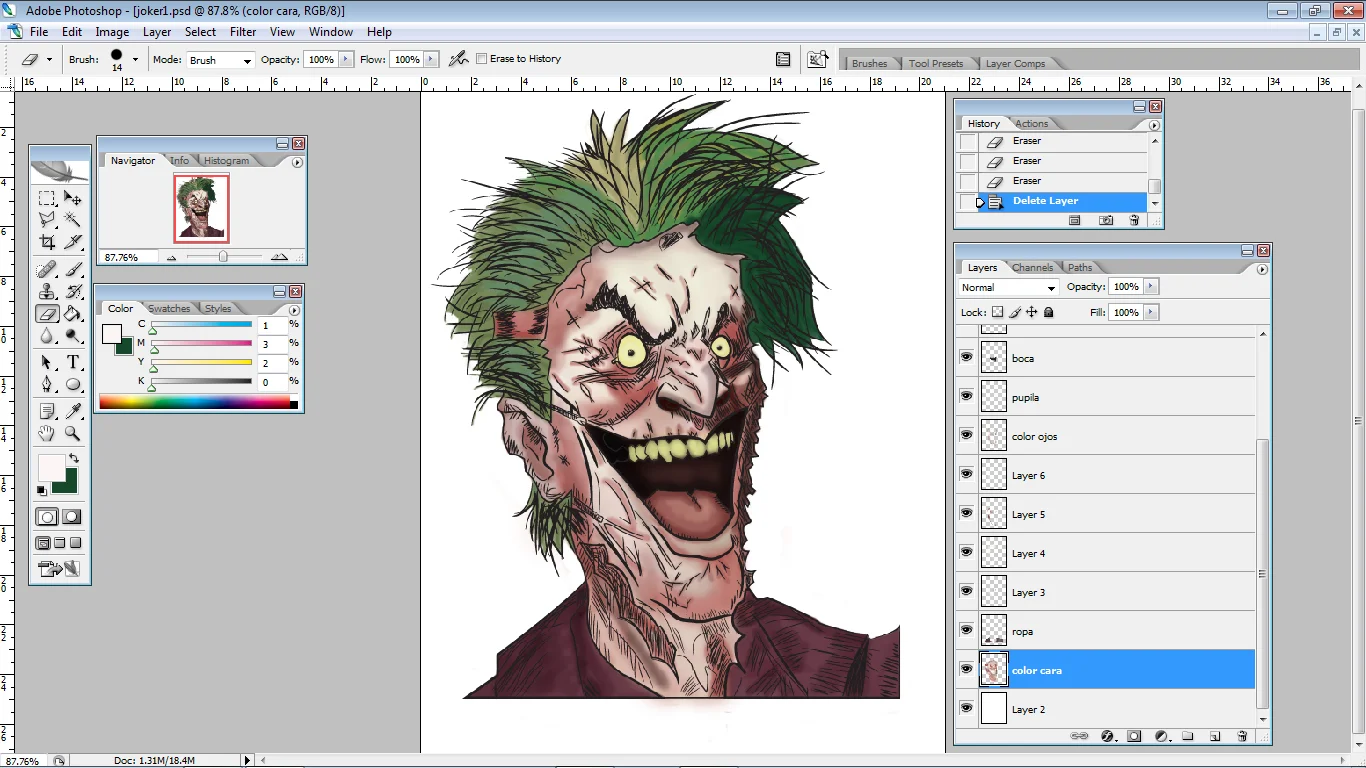Open the Opacity slider arrow in options bar
This screenshot has height=768, width=1366.
tap(346, 60)
